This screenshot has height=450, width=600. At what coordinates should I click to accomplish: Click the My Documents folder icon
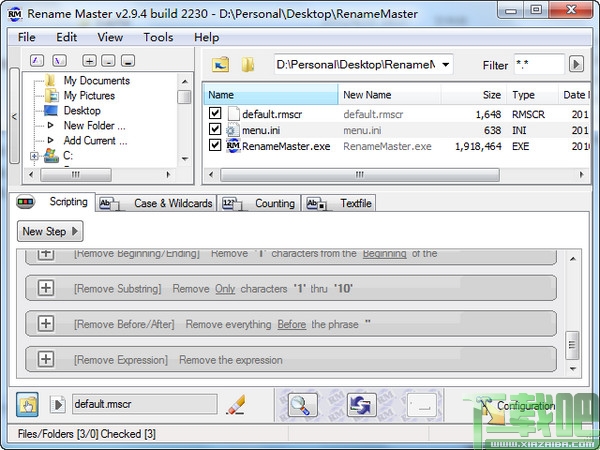[50, 80]
